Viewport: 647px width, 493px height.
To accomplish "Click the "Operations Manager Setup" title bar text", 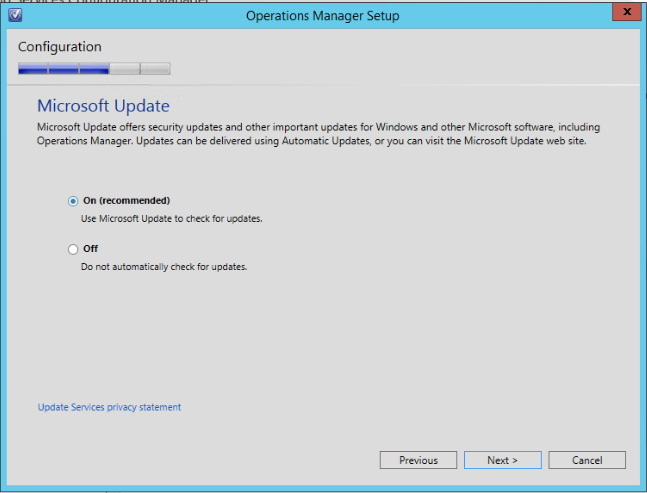I will click(323, 13).
